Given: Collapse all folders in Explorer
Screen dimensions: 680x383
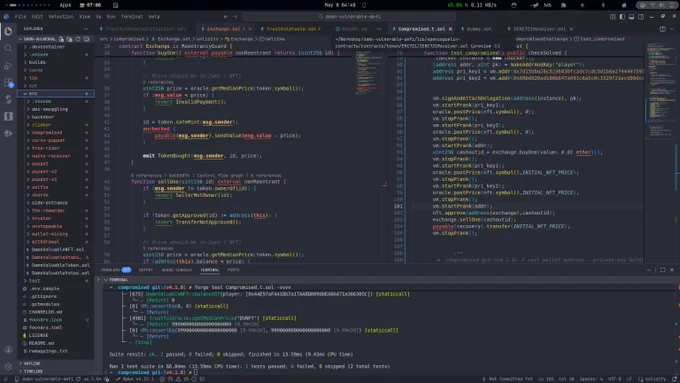Looking at the screenshot, I should pos(86,39).
